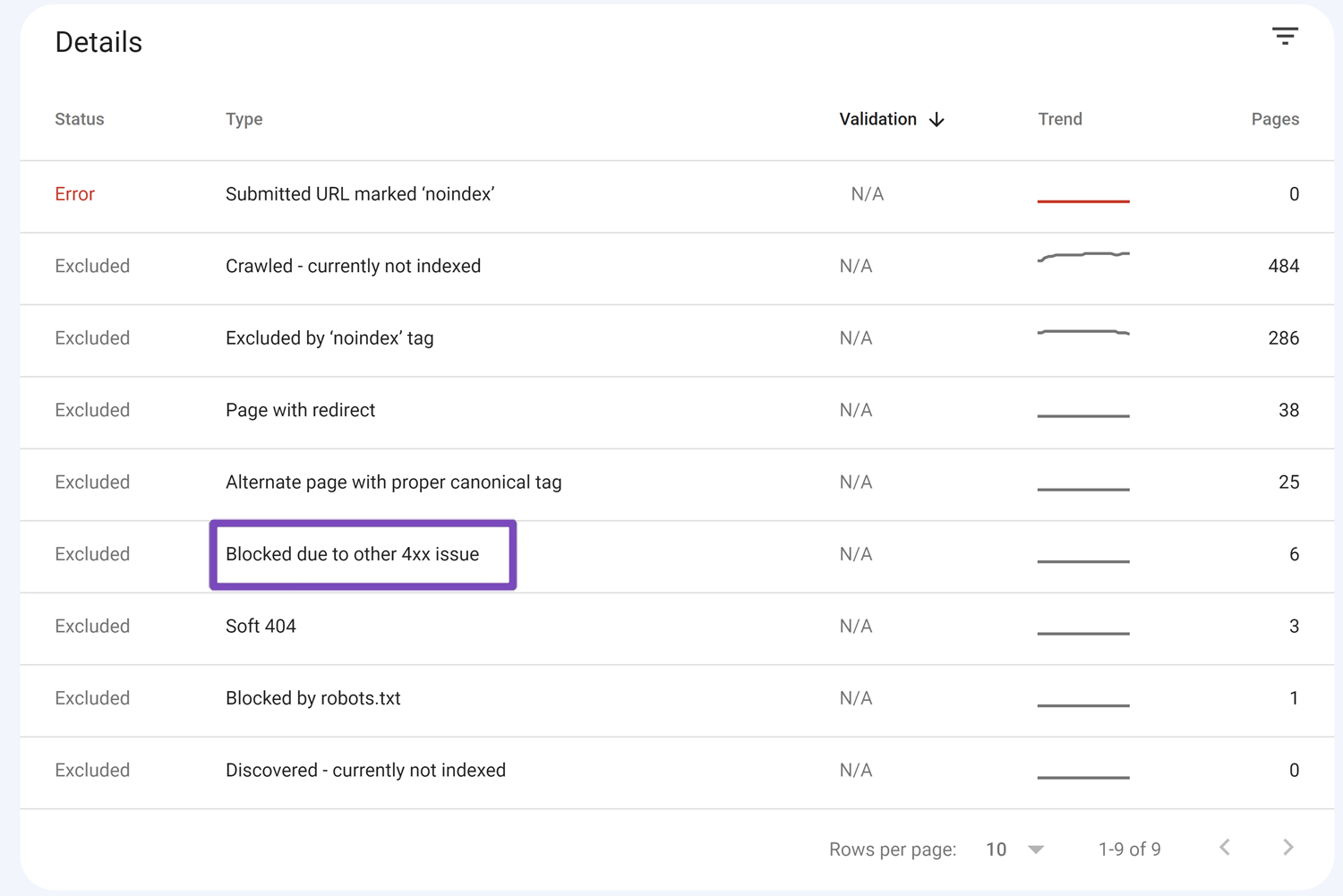Click the Pages column header
1343x896 pixels.
coord(1275,119)
